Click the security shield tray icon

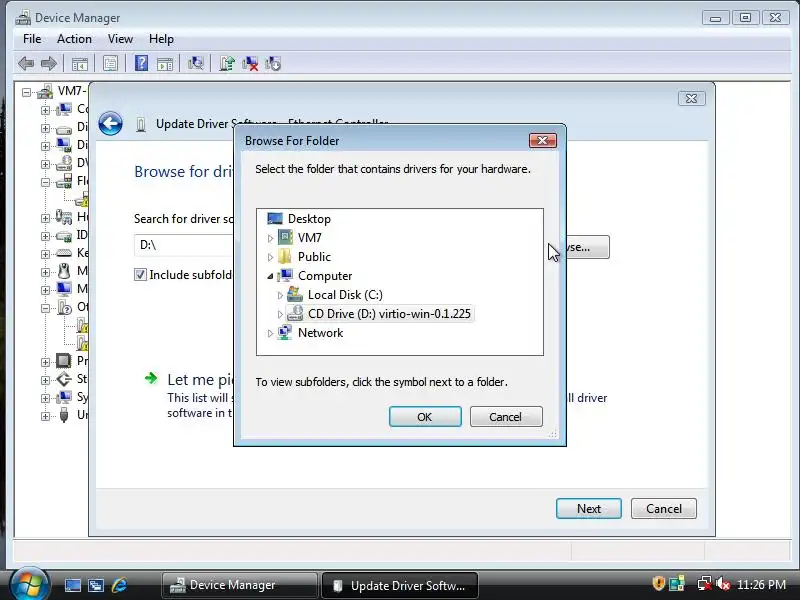pos(658,583)
